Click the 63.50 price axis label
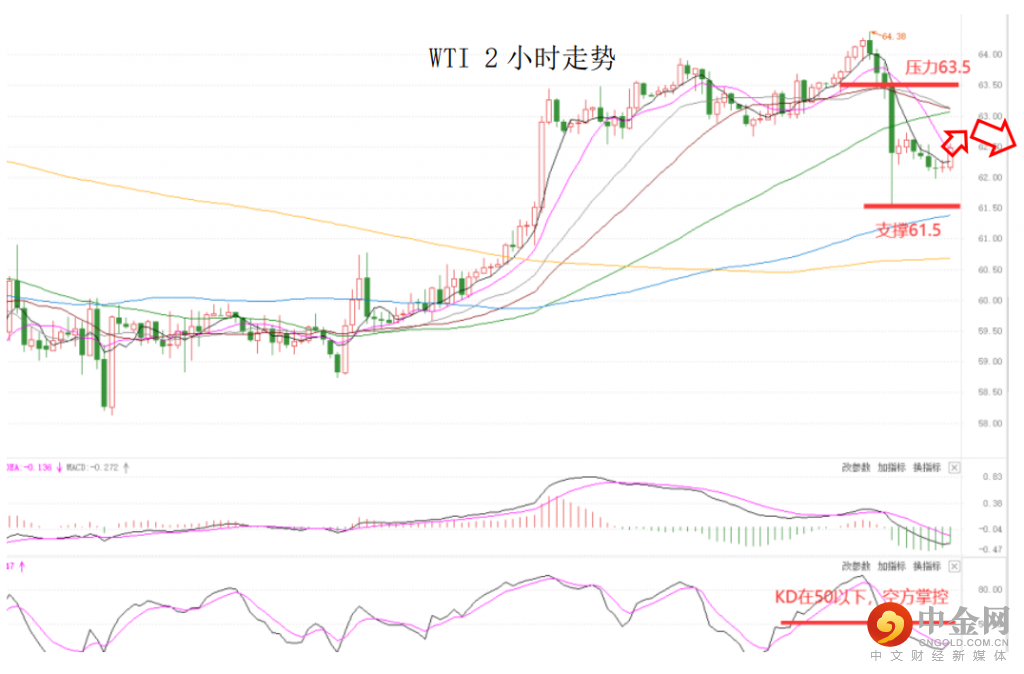This screenshot has width=1024, height=674. coord(990,85)
